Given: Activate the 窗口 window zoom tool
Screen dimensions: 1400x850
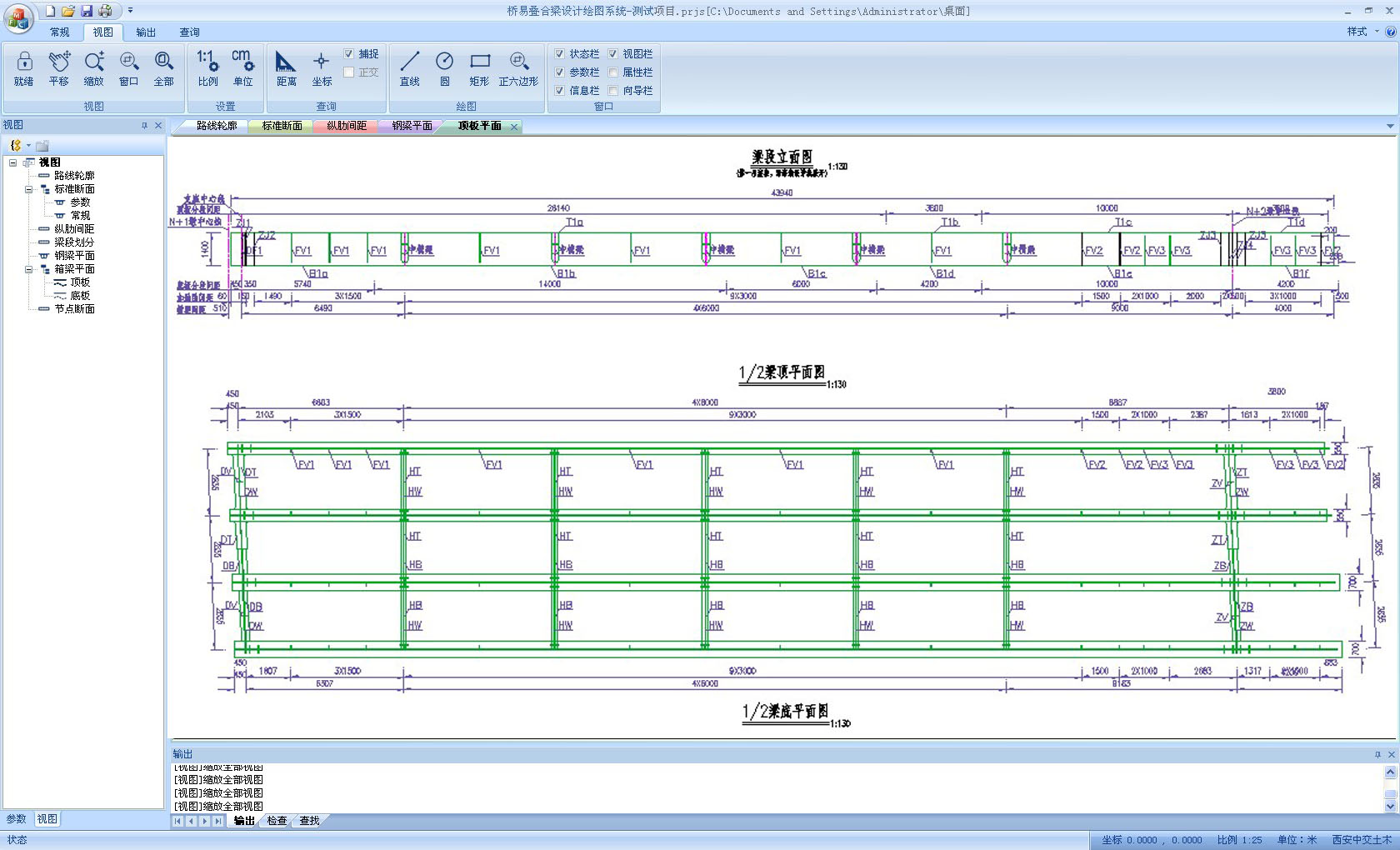Looking at the screenshot, I should point(128,68).
